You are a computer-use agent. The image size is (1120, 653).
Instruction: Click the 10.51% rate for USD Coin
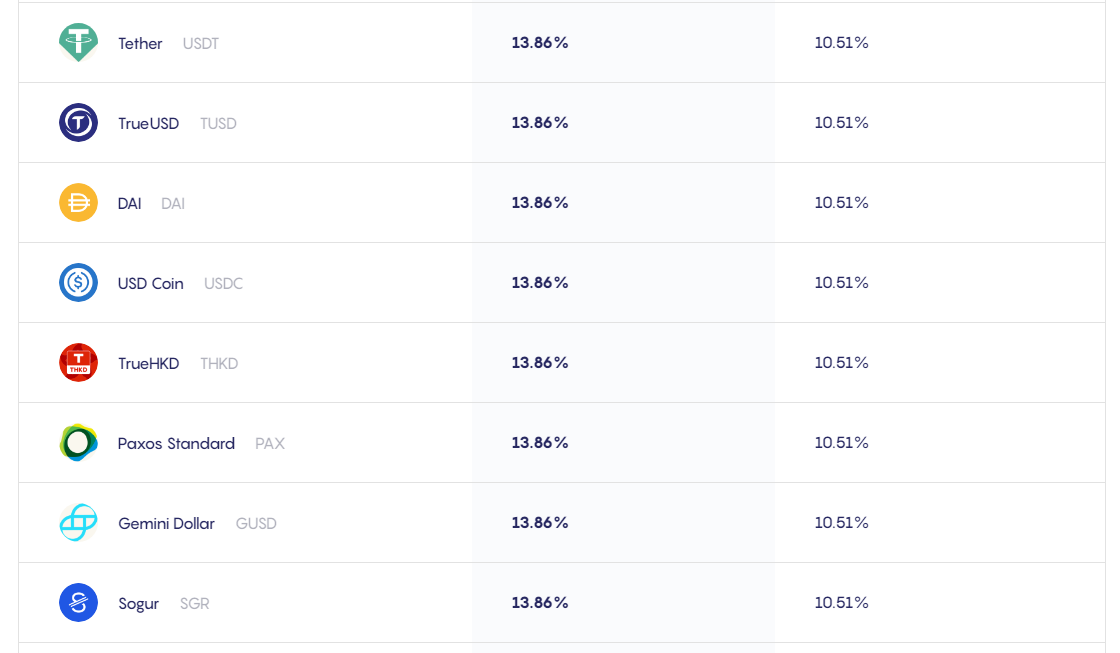pos(841,283)
